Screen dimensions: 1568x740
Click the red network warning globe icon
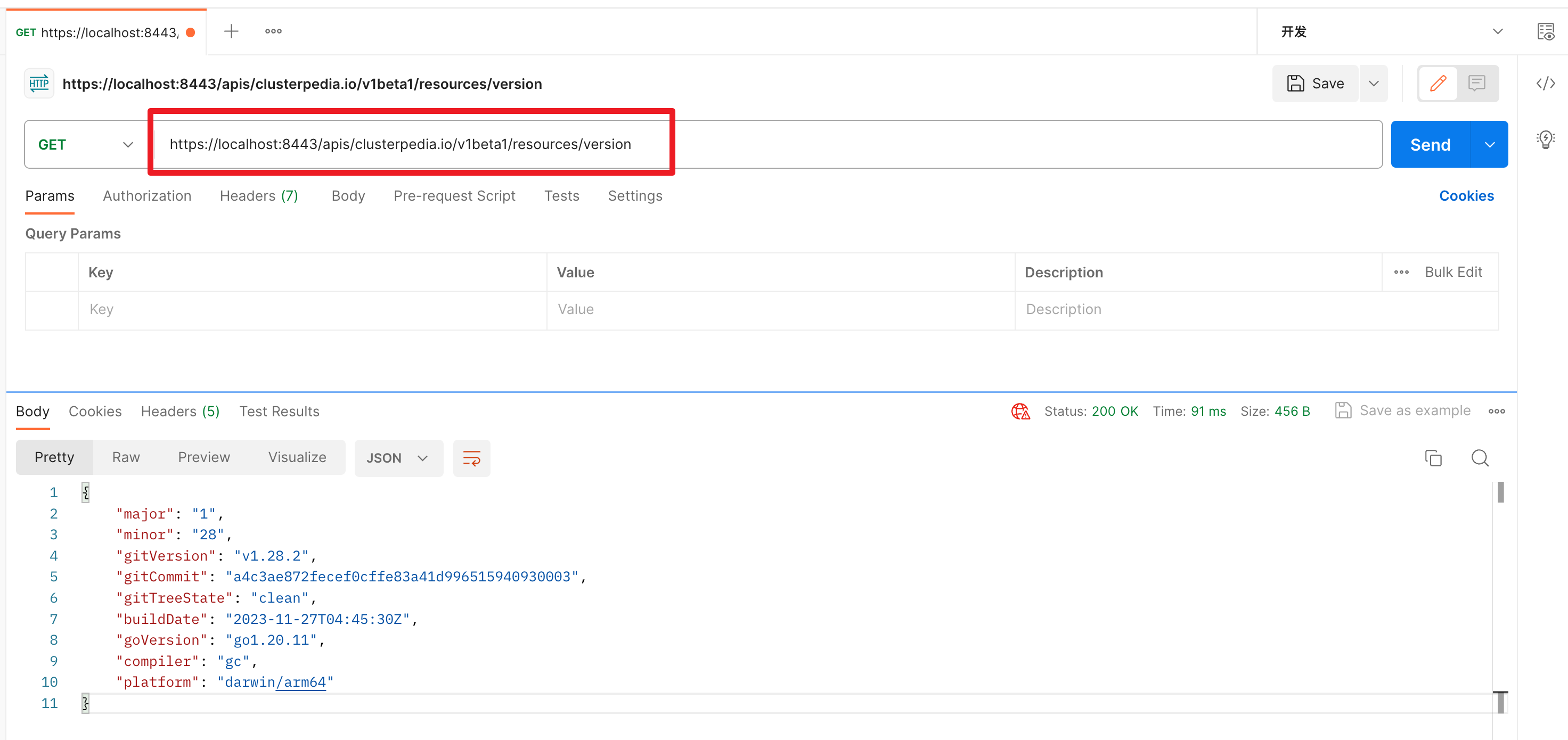pyautogui.click(x=1020, y=412)
